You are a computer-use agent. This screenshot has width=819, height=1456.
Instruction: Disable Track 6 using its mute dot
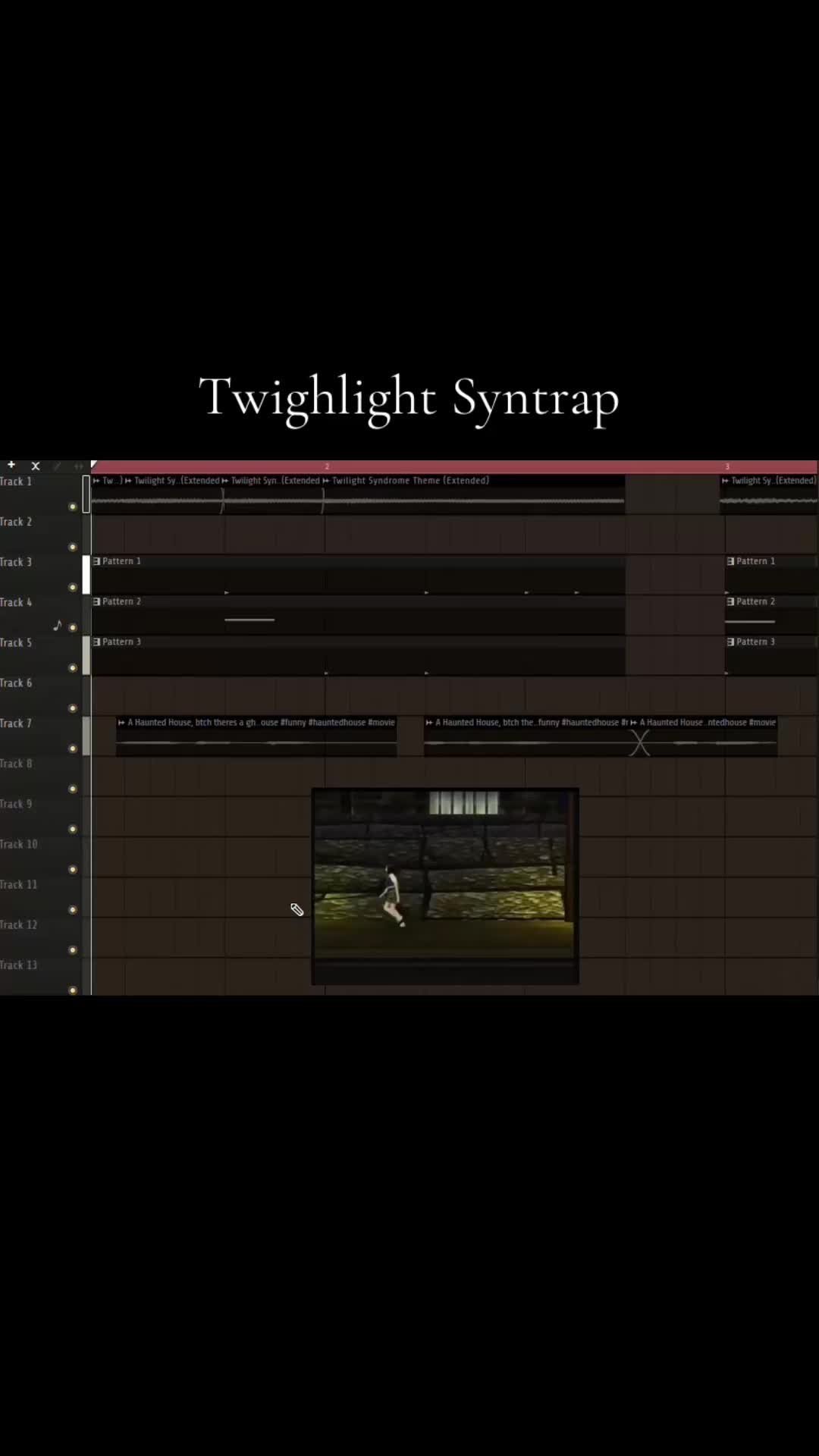[73, 708]
